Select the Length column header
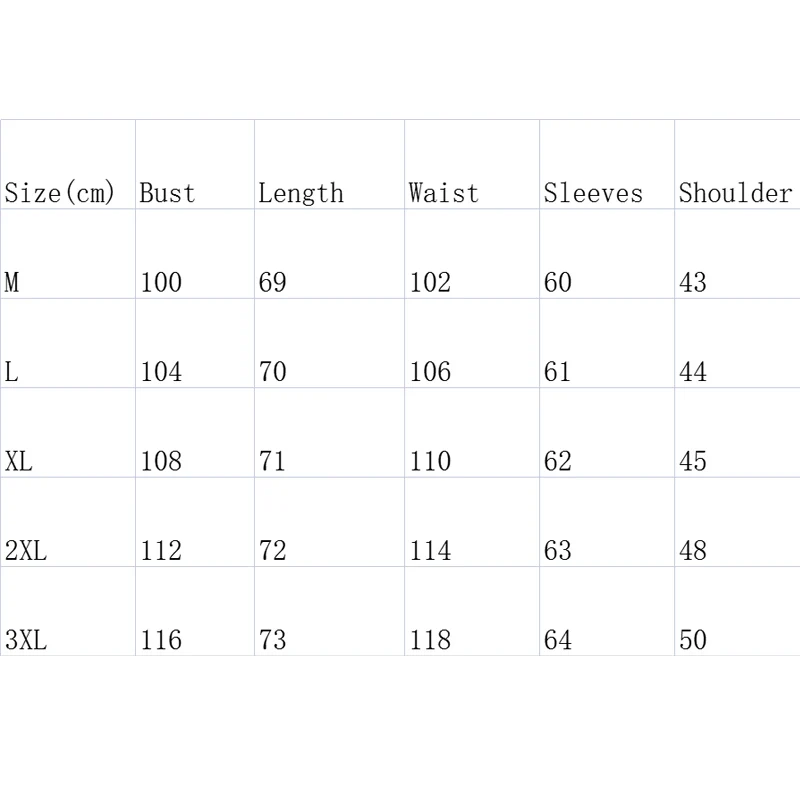Screen dimensions: 800x800 pos(330,164)
